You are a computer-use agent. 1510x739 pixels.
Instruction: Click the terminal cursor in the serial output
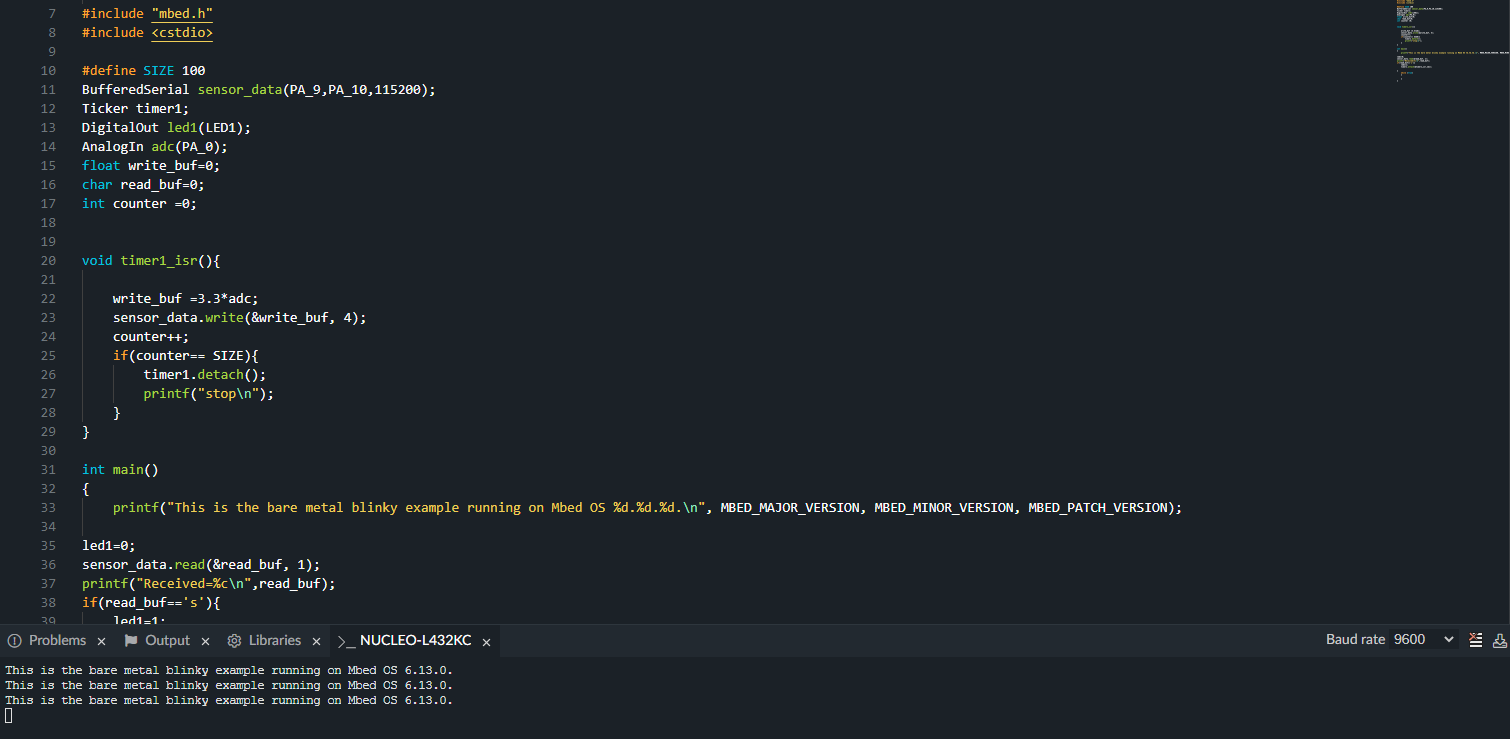[8, 715]
